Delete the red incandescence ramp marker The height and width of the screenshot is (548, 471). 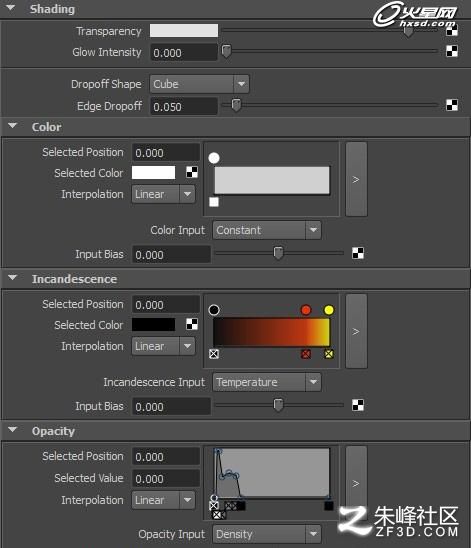pyautogui.click(x=306, y=354)
